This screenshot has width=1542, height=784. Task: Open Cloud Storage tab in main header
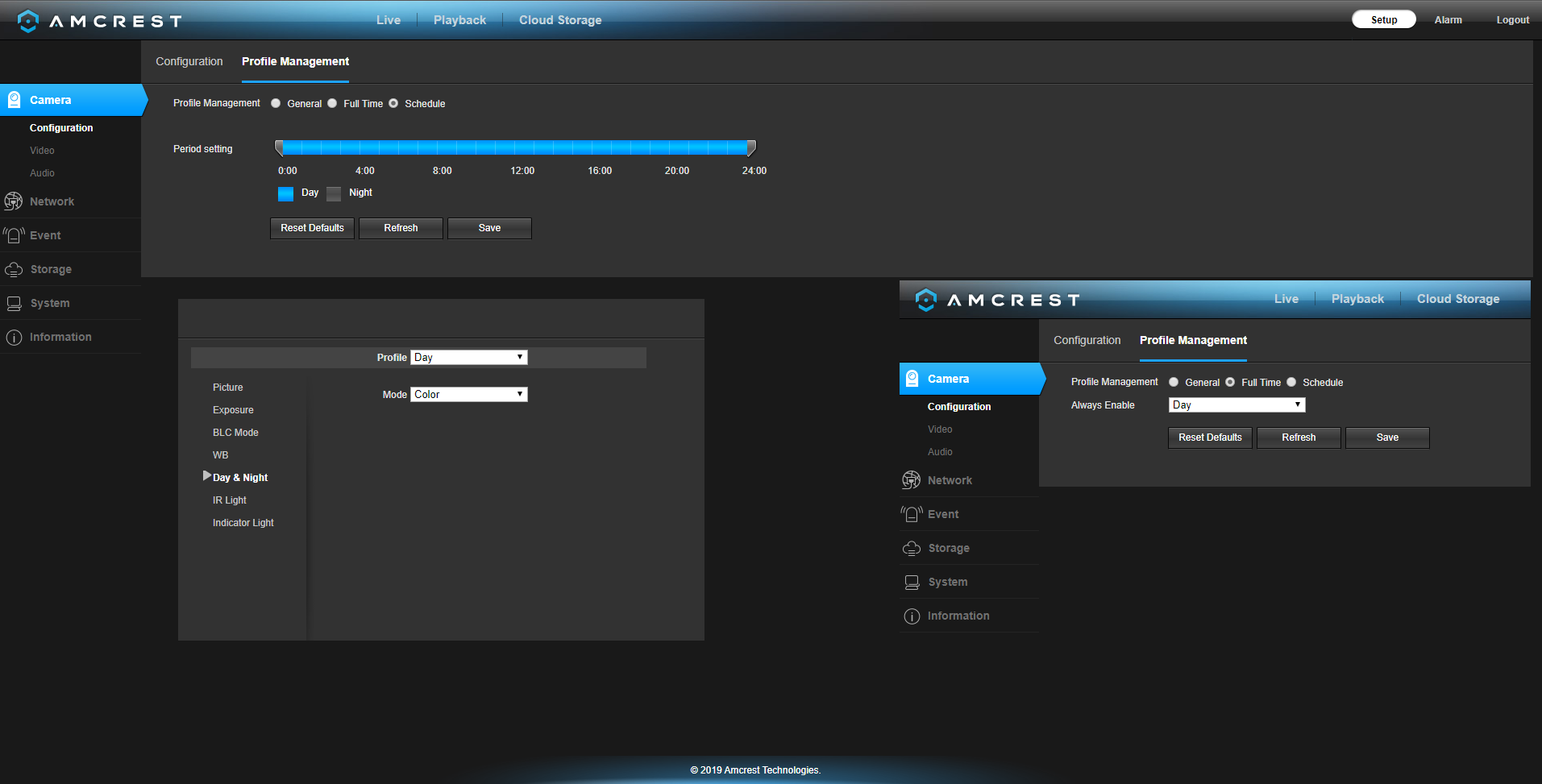click(x=560, y=20)
